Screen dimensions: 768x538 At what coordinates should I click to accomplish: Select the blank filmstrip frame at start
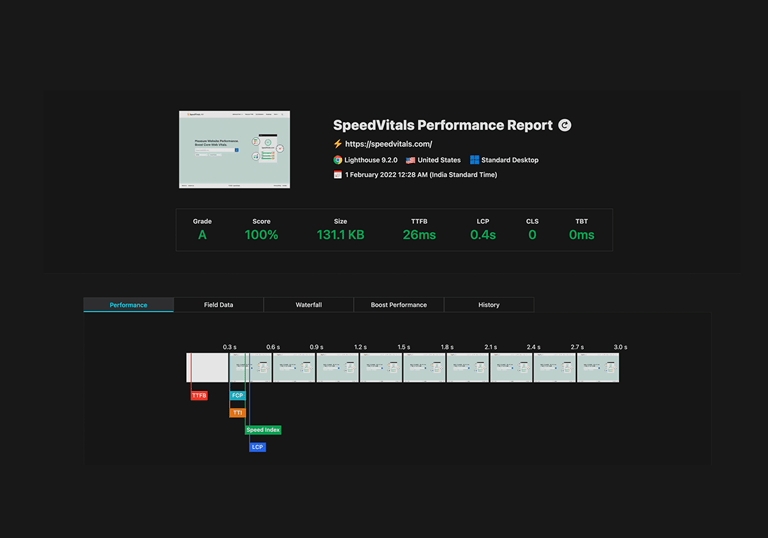pos(207,367)
